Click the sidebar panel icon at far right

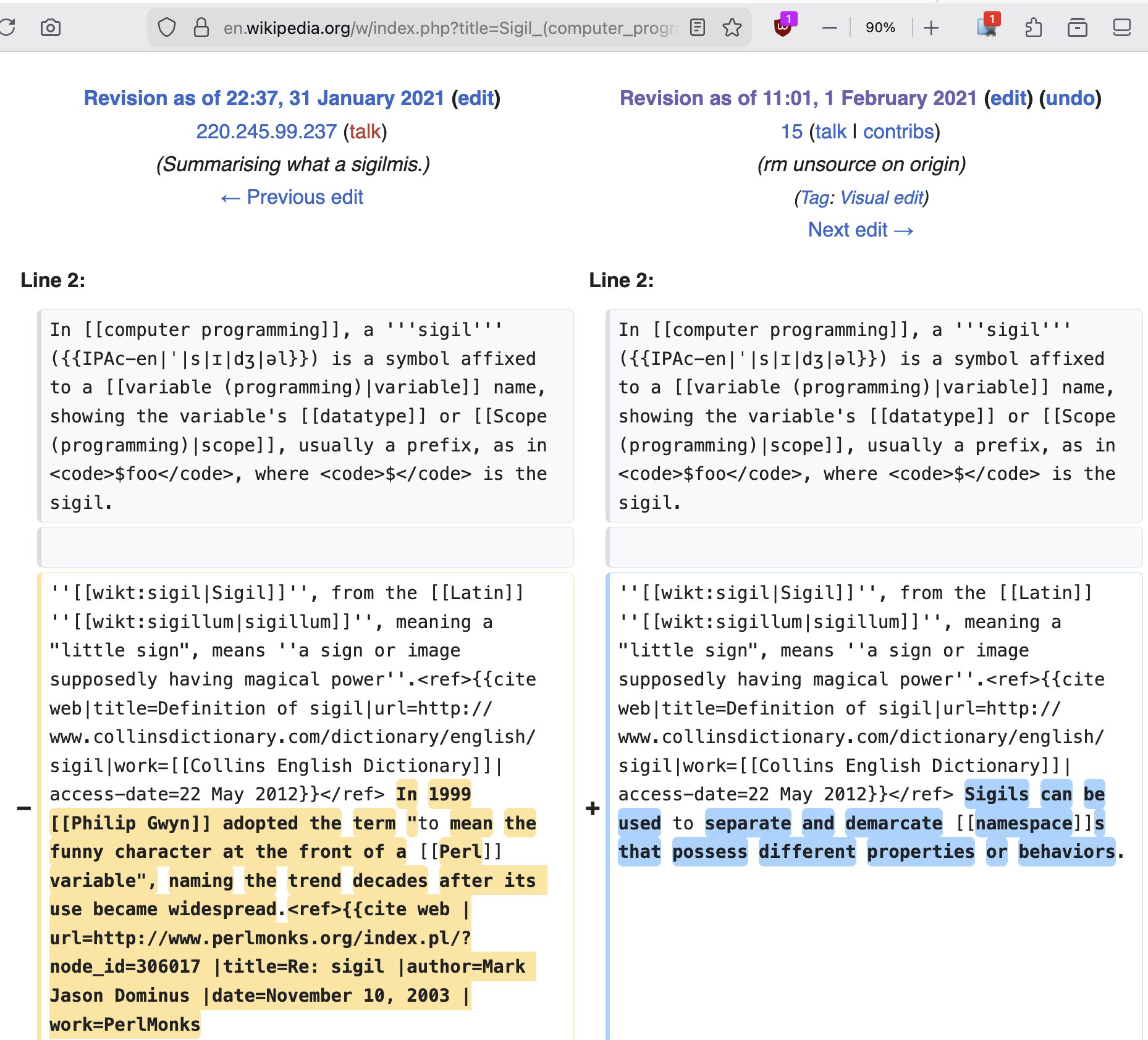click(x=1121, y=28)
